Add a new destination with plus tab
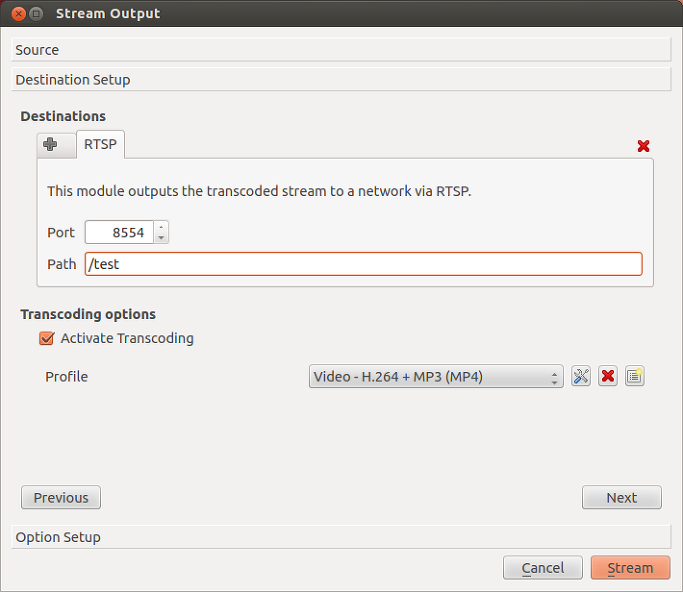Image resolution: width=683 pixels, height=592 pixels. point(57,145)
